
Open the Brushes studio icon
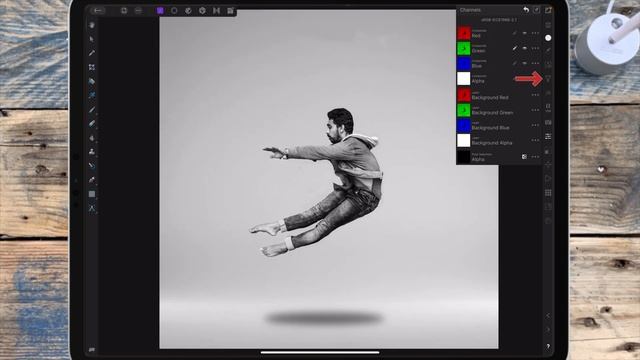[x=548, y=50]
